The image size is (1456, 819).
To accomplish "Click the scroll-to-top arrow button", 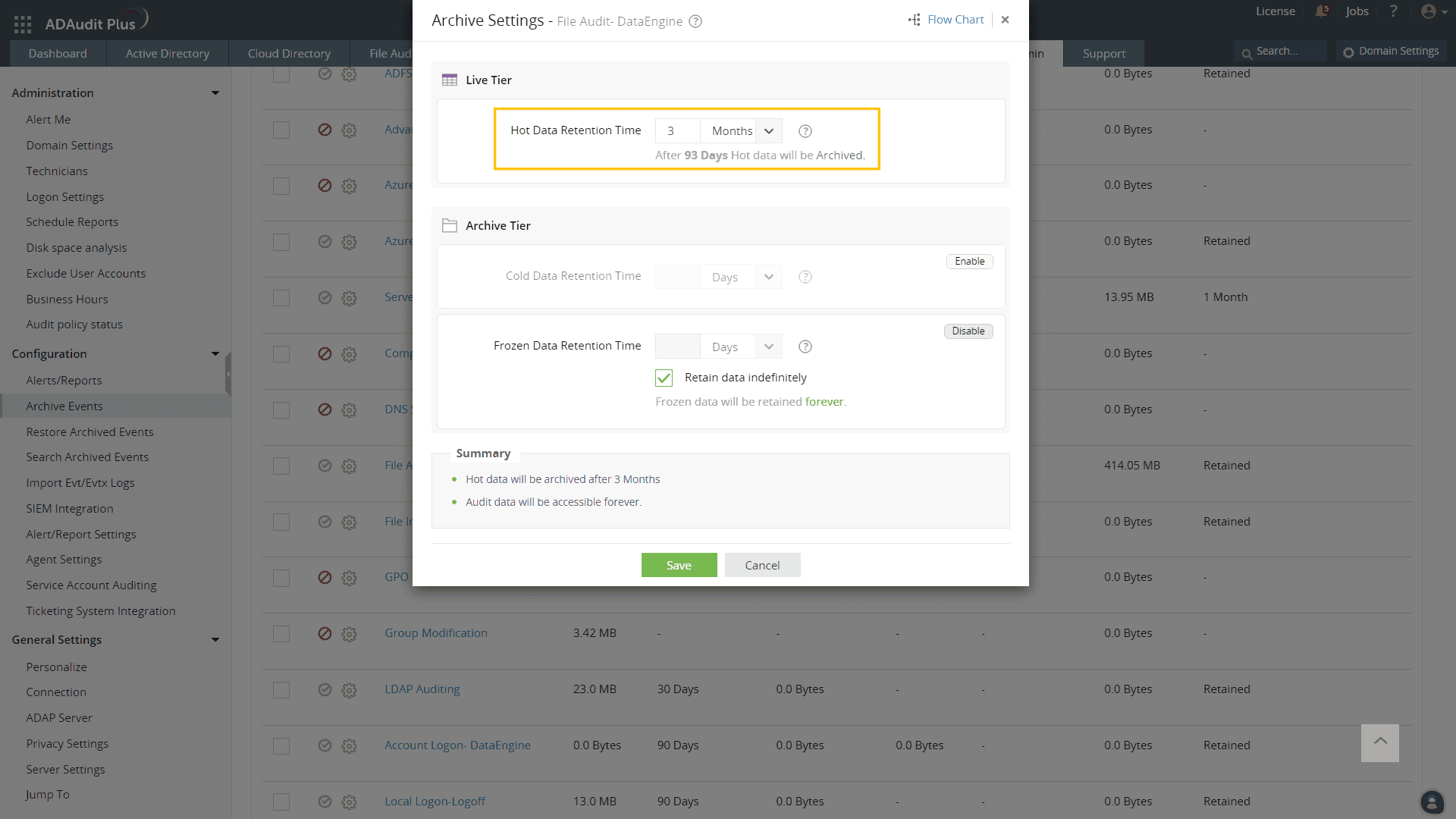I will click(x=1379, y=742).
